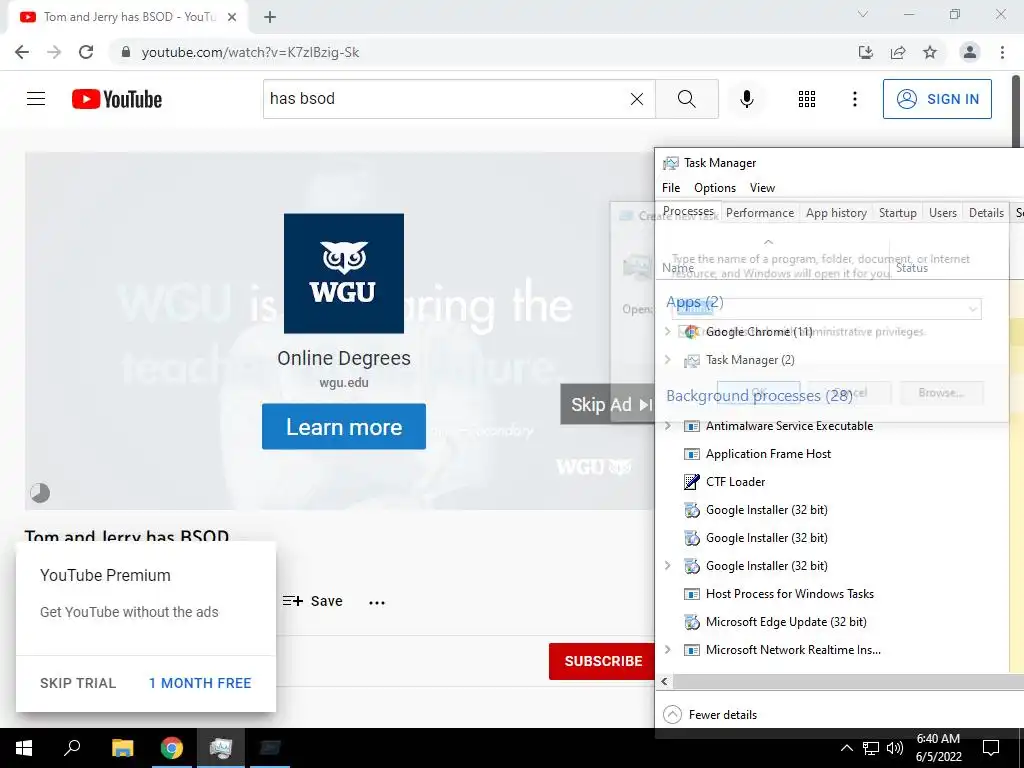
Task: Click the address bar URL
Action: [x=250, y=52]
